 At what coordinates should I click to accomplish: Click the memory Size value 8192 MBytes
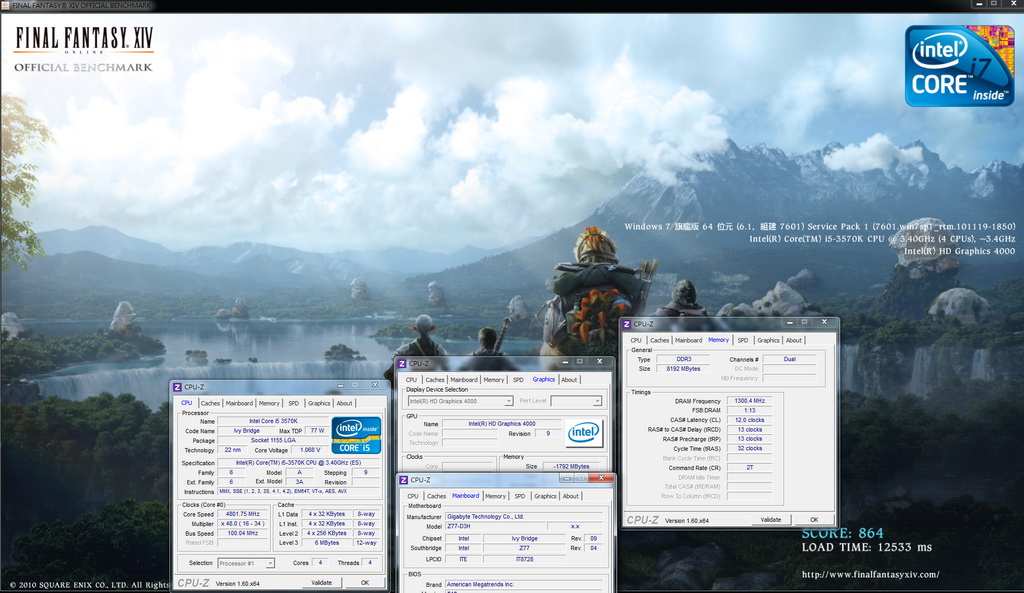(x=683, y=369)
